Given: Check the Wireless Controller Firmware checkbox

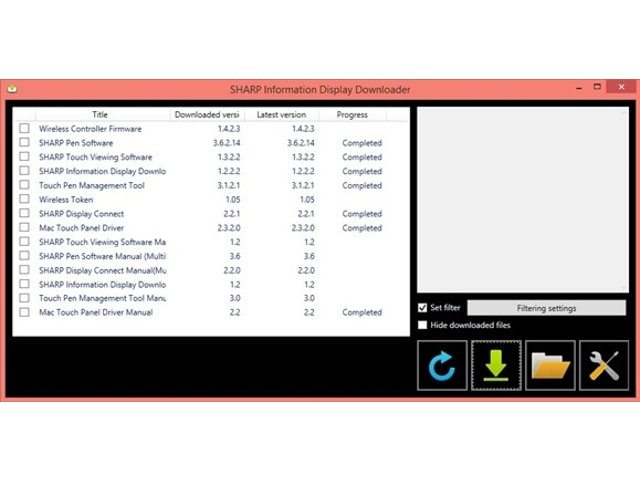Looking at the screenshot, I should coord(24,128).
